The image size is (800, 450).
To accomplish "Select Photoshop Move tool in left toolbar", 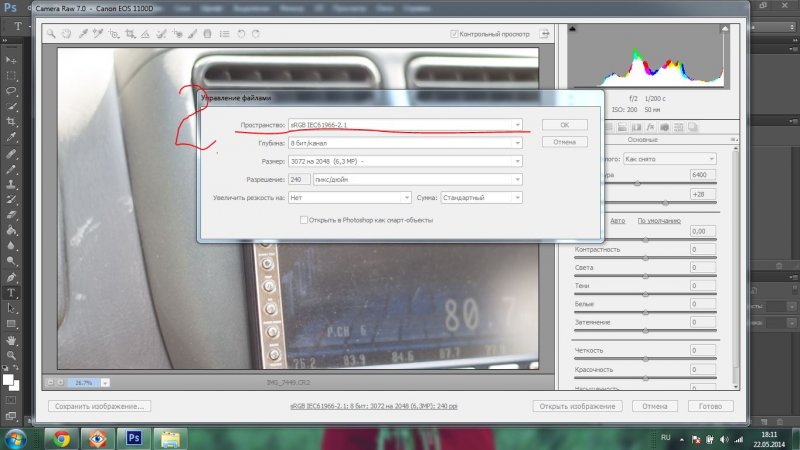I will (11, 60).
